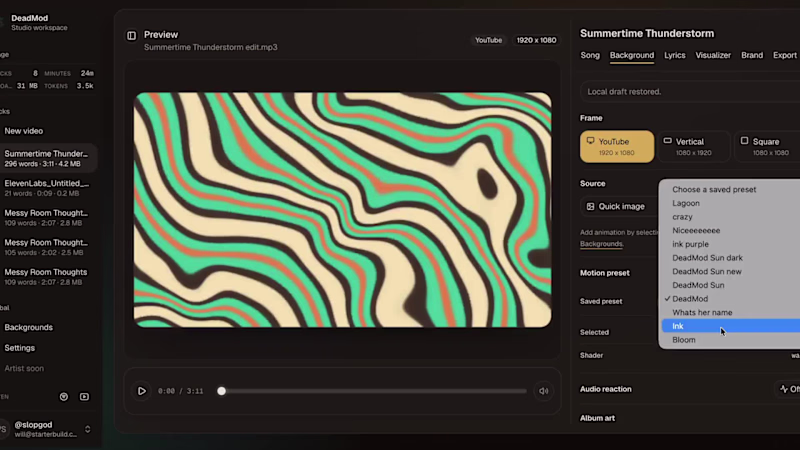Image resolution: width=800 pixels, height=450 pixels.
Task: Click the video icon in the sidebar footer
Action: pyautogui.click(x=84, y=396)
